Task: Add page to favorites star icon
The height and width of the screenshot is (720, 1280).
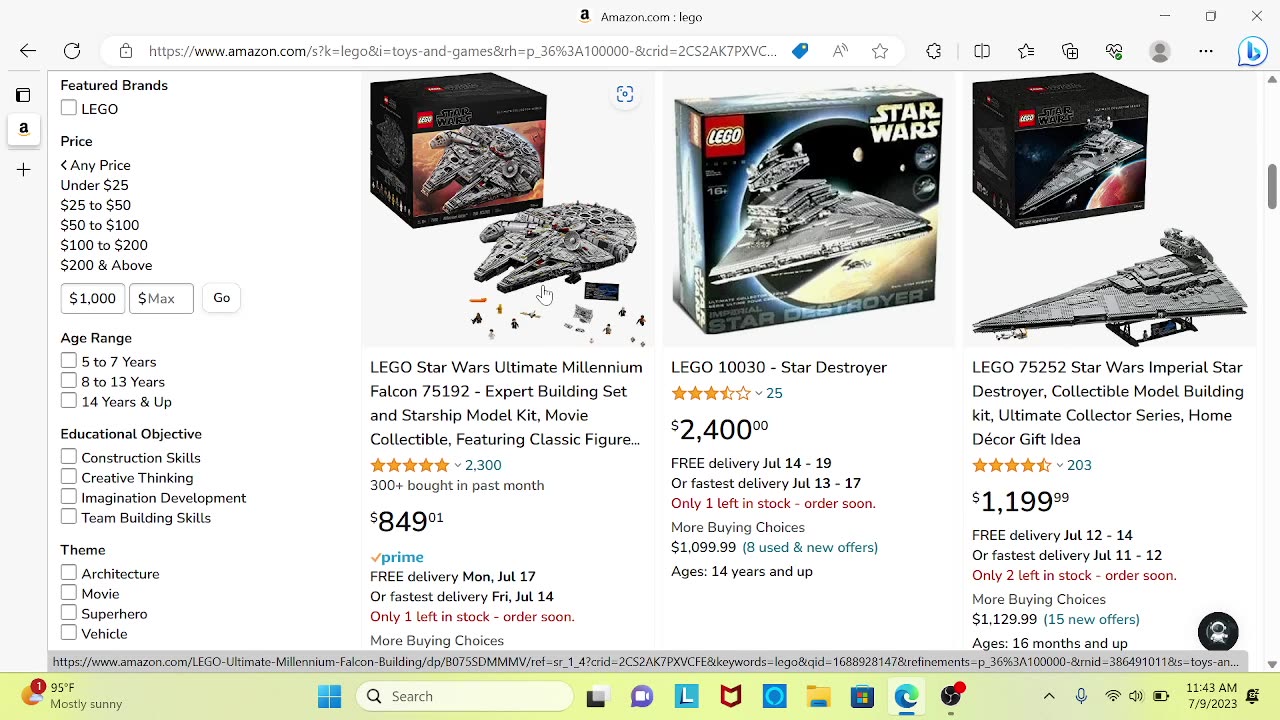Action: pyautogui.click(x=880, y=51)
